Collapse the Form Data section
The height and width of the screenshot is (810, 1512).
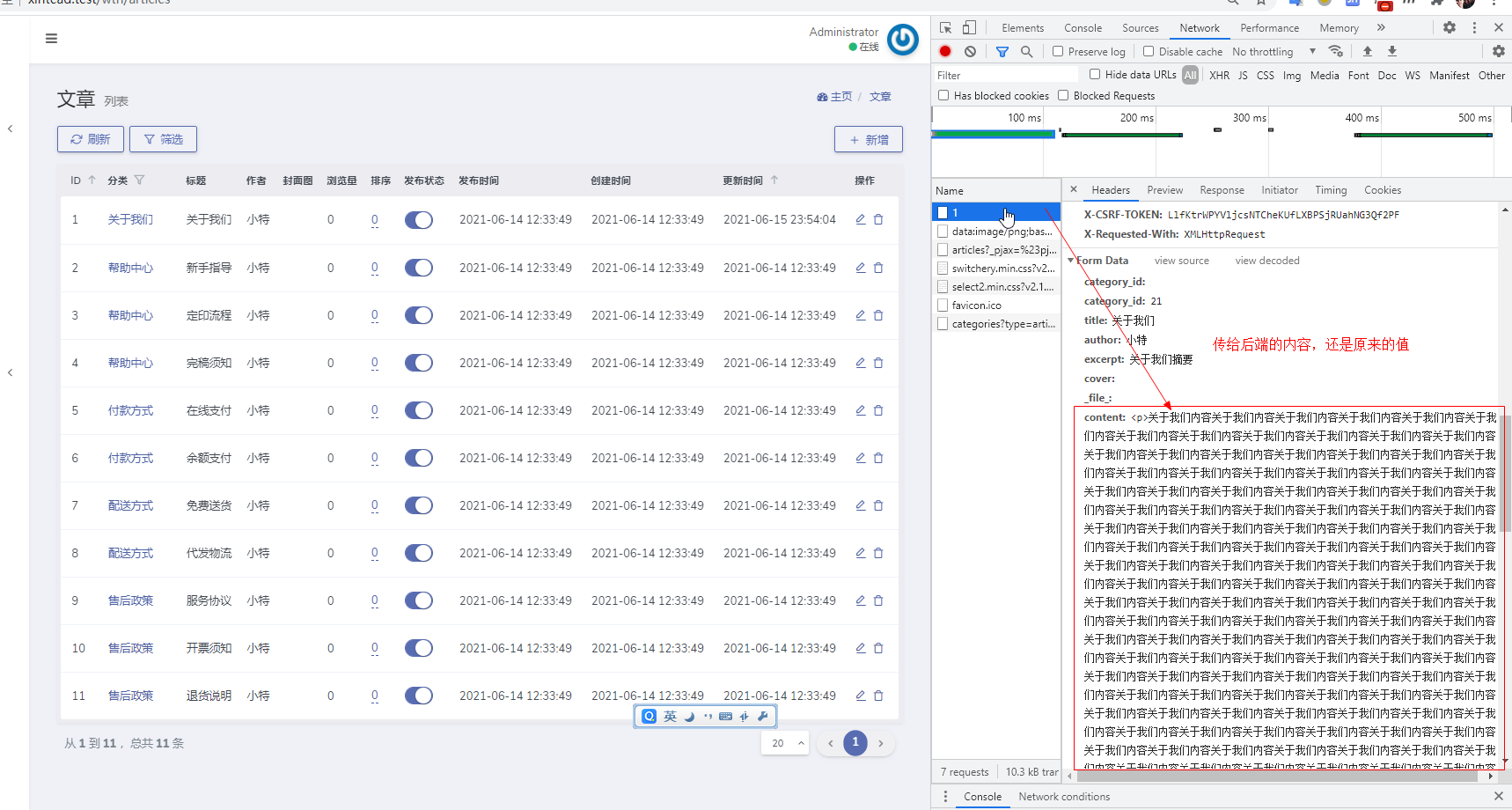tap(1071, 260)
